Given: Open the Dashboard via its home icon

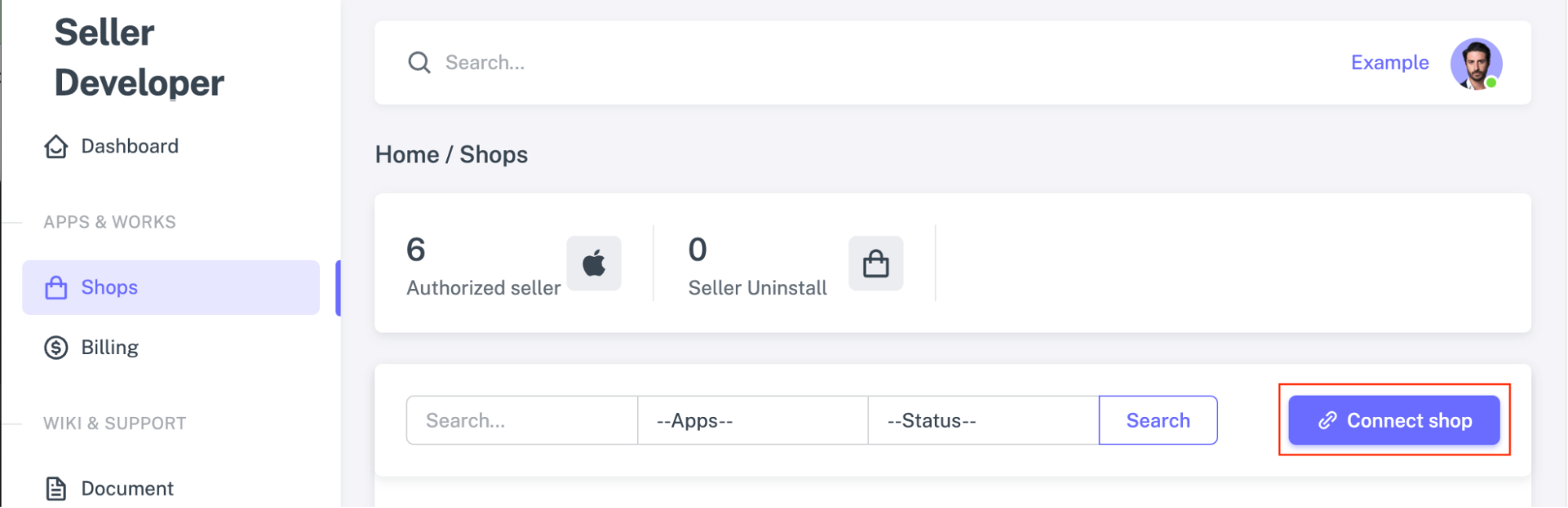Looking at the screenshot, I should pyautogui.click(x=55, y=146).
